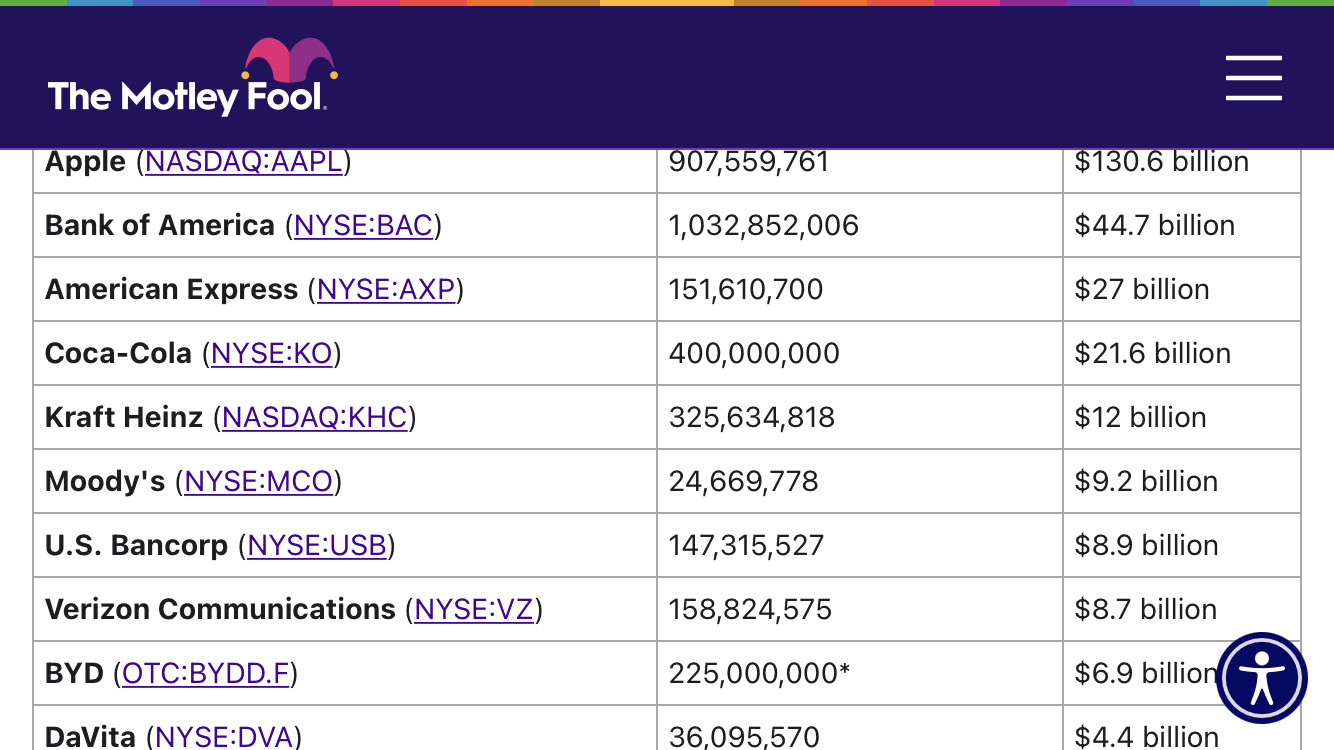This screenshot has width=1334, height=750.
Task: Open the accessibility options button
Action: 1261,678
